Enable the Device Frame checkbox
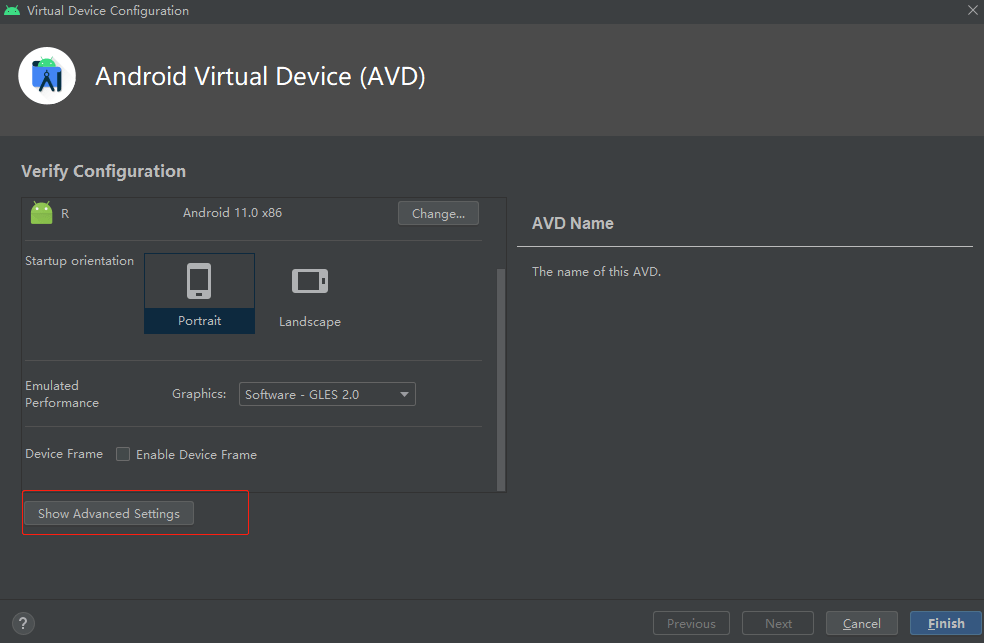The height and width of the screenshot is (643, 984). (123, 454)
